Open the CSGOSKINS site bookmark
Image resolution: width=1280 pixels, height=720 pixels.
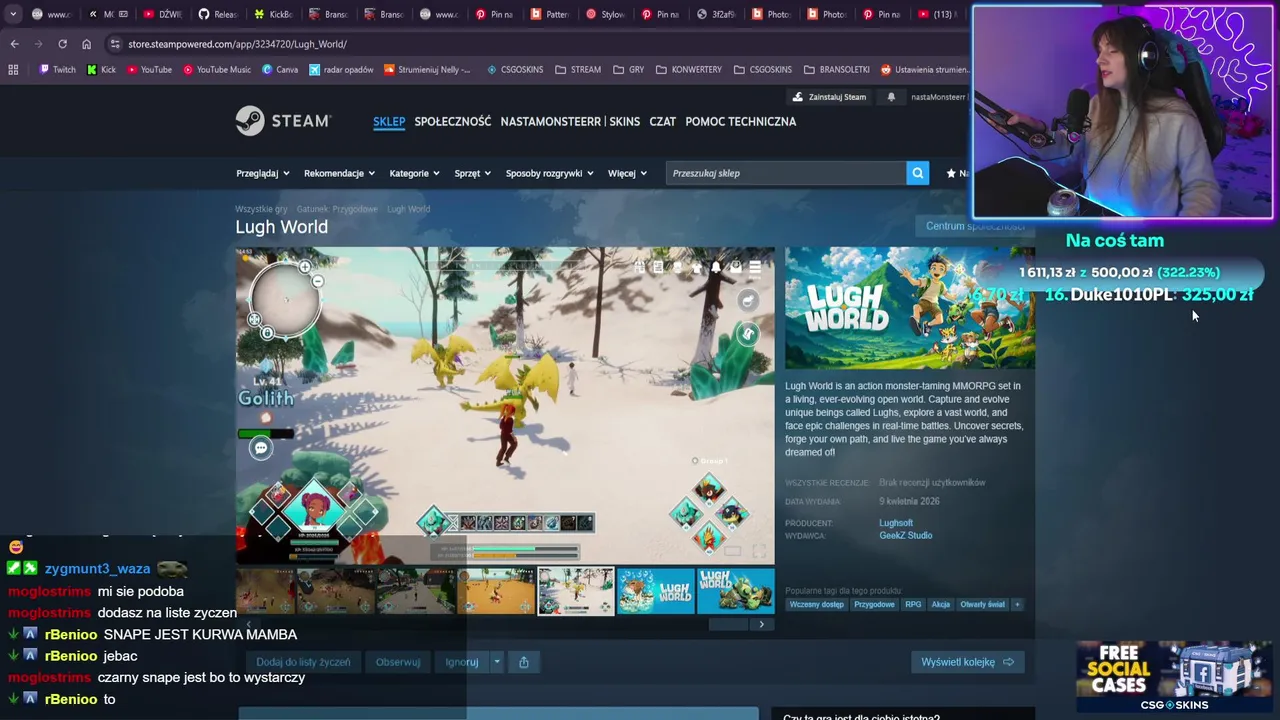pos(515,70)
